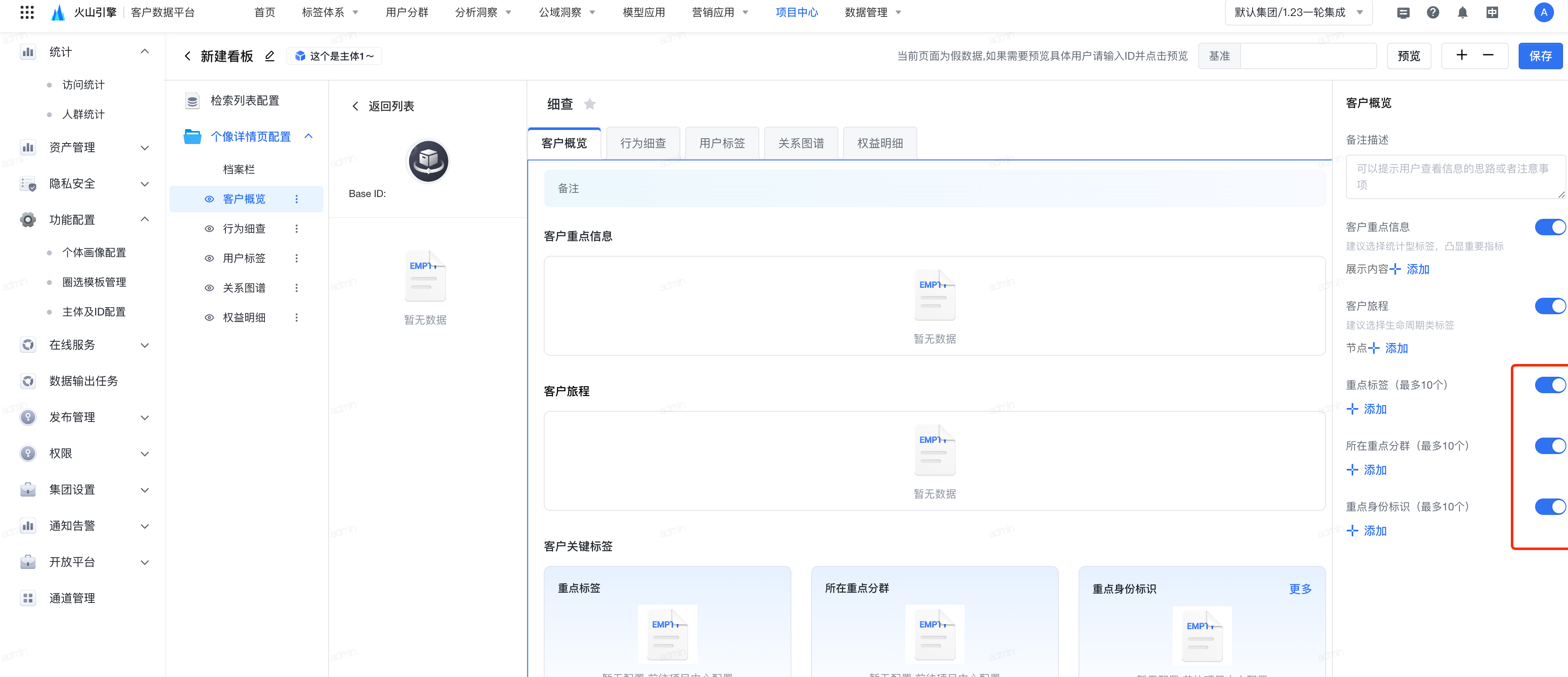The height and width of the screenshot is (677, 1568).
Task: Click the 基准 ID input field
Action: tap(1308, 56)
